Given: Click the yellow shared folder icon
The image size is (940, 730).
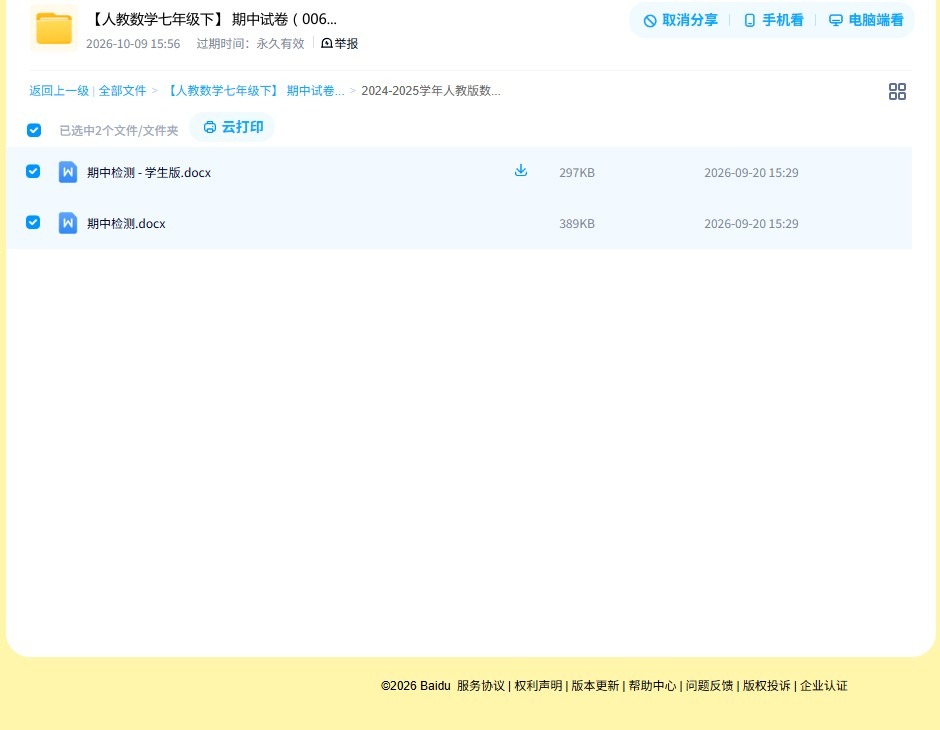Looking at the screenshot, I should [54, 28].
